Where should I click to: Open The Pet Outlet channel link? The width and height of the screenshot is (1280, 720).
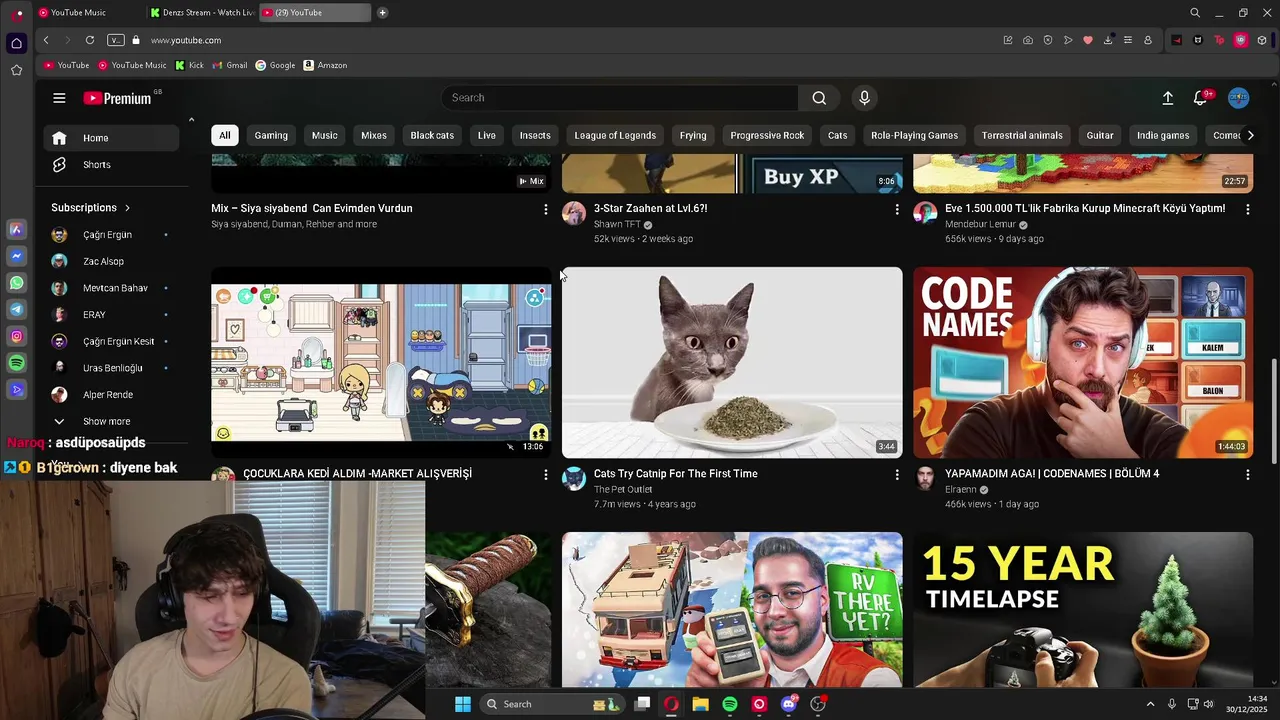coord(623,490)
